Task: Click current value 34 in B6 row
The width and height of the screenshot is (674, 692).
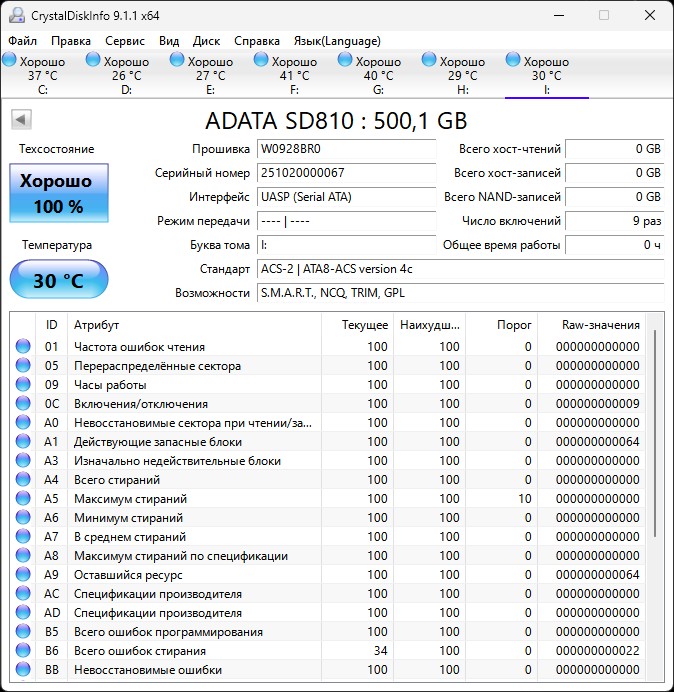Action: tap(380, 651)
